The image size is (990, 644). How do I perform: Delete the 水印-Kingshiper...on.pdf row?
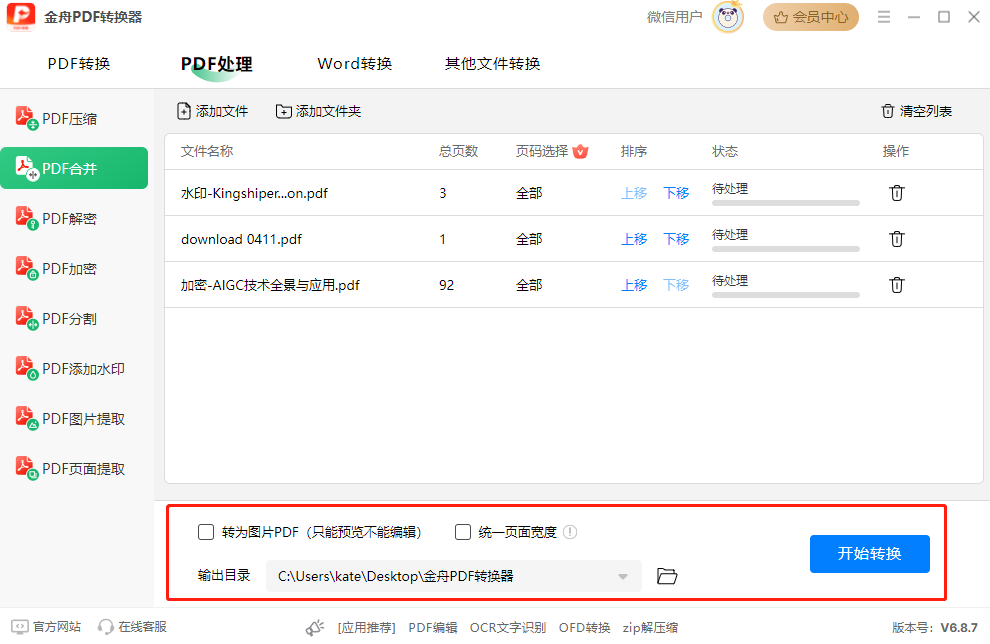pyautogui.click(x=897, y=193)
